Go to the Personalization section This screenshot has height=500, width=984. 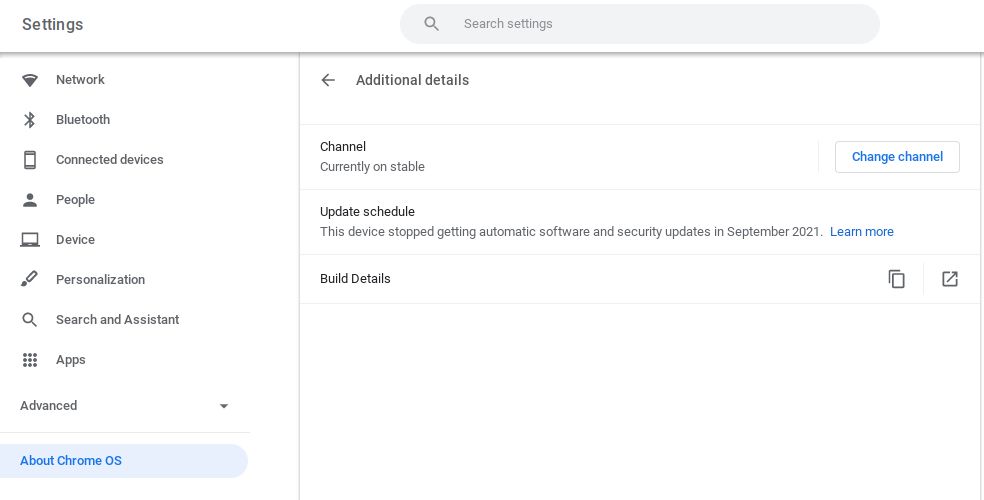click(x=100, y=279)
